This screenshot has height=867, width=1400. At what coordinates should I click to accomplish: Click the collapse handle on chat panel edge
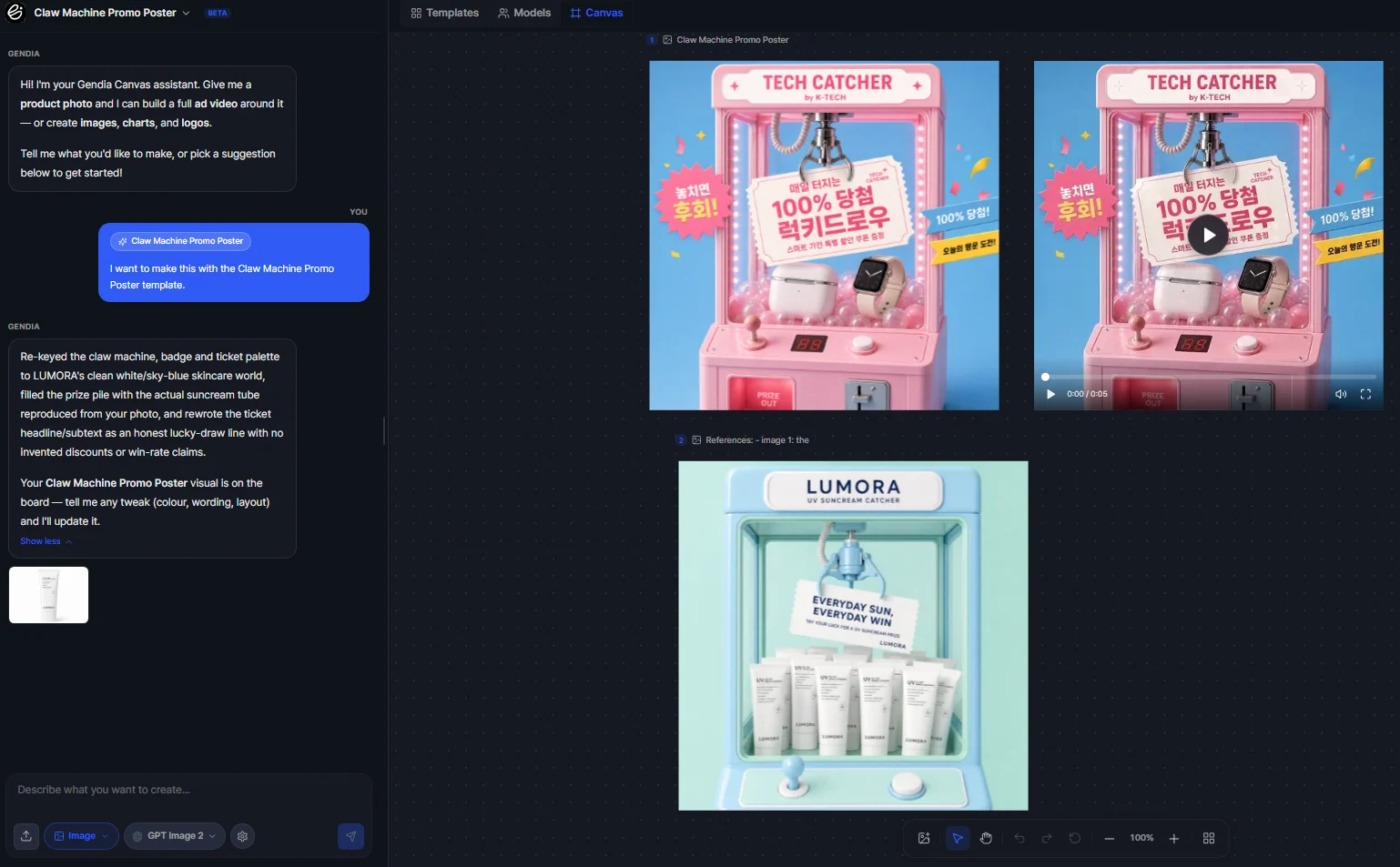click(384, 430)
